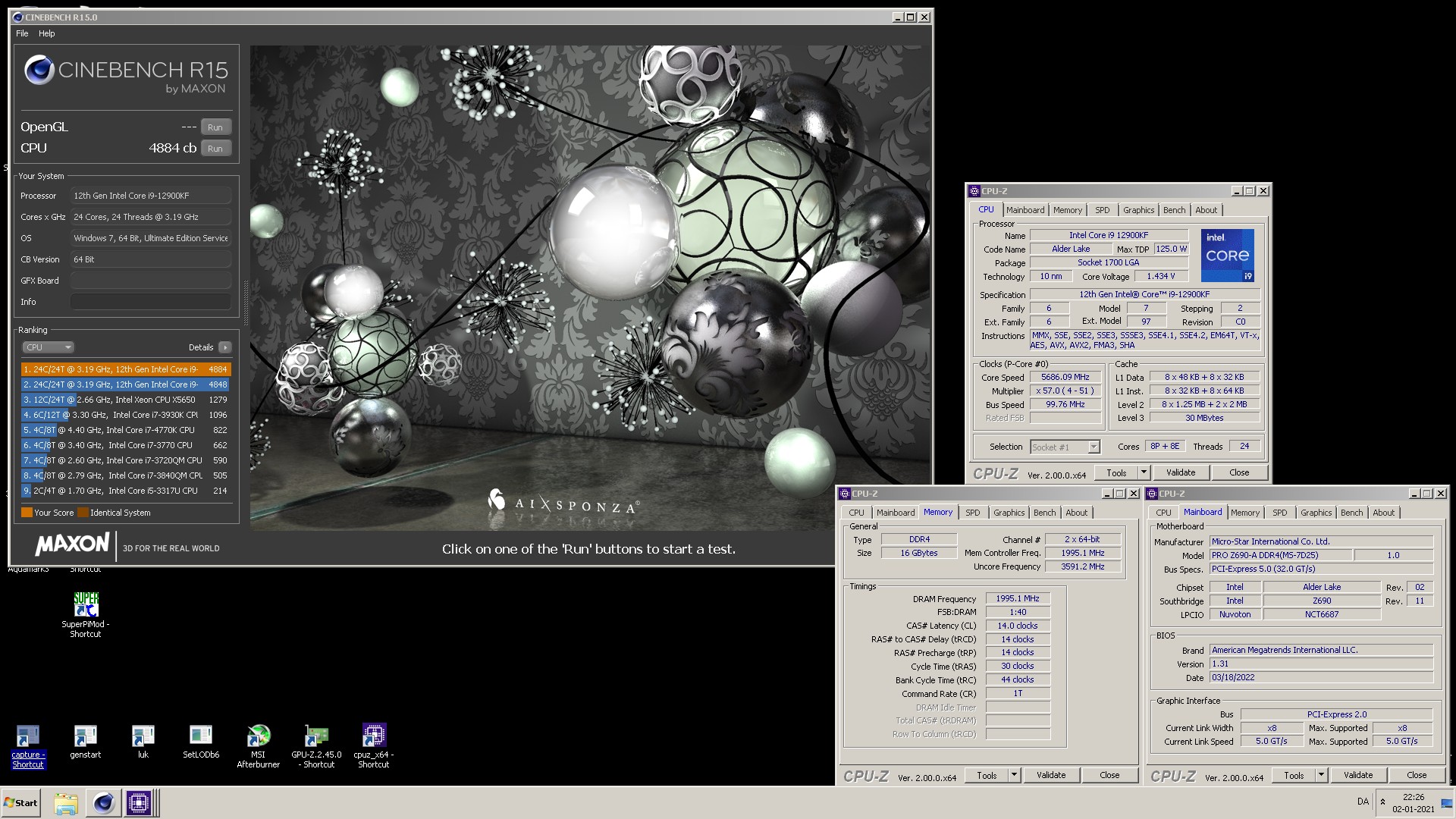Click the Details arrow in Ranking

225,347
